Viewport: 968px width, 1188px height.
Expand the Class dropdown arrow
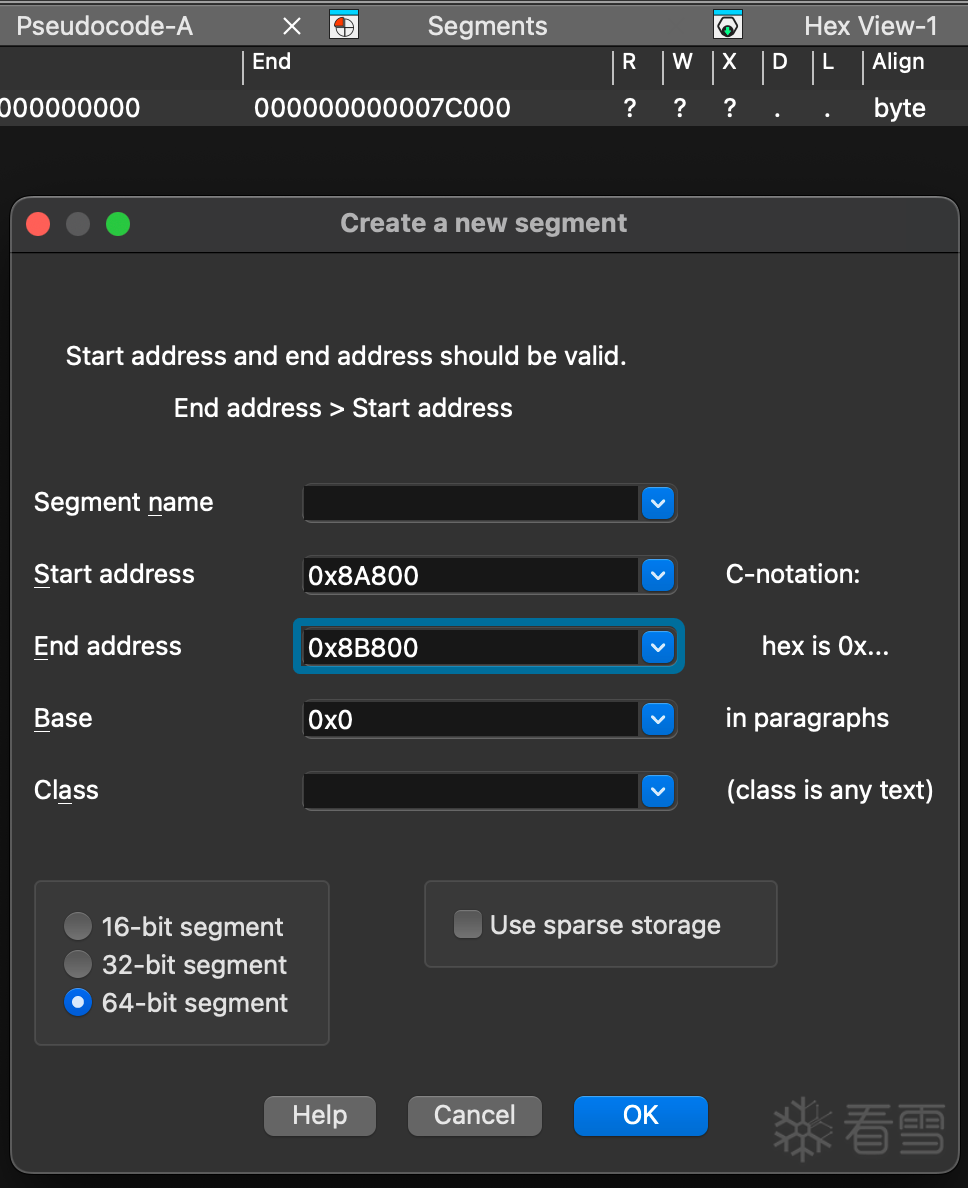[x=657, y=791]
